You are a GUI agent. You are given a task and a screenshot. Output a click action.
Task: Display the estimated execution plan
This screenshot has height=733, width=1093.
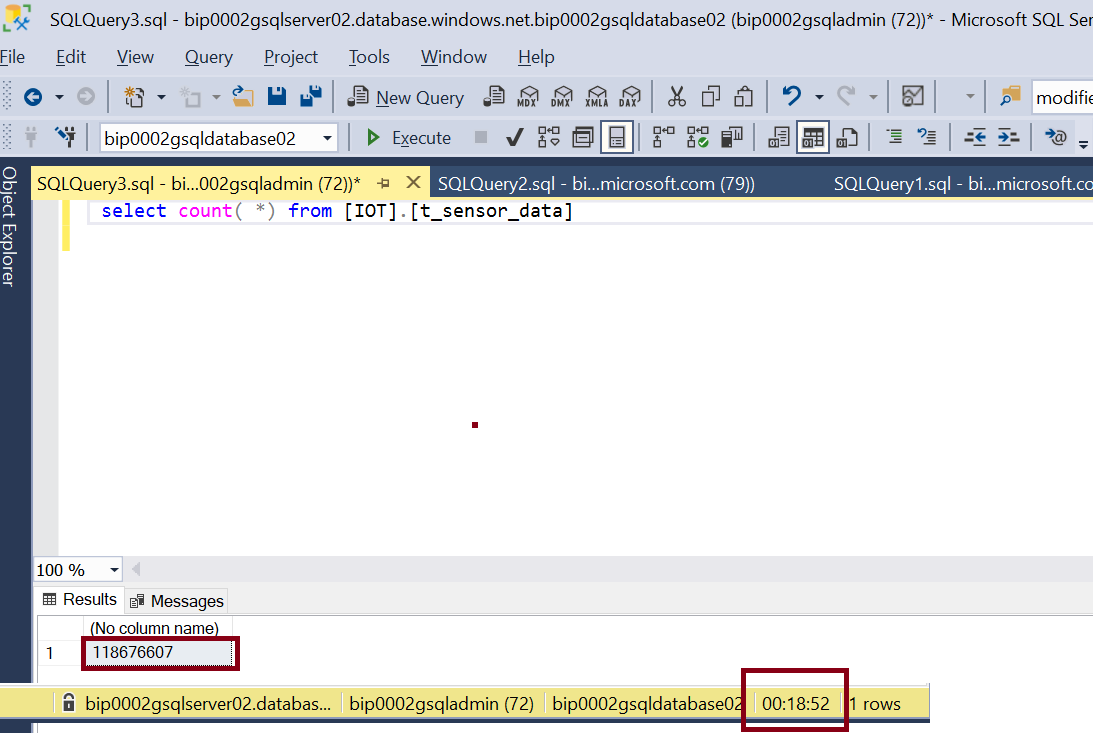pos(549,137)
